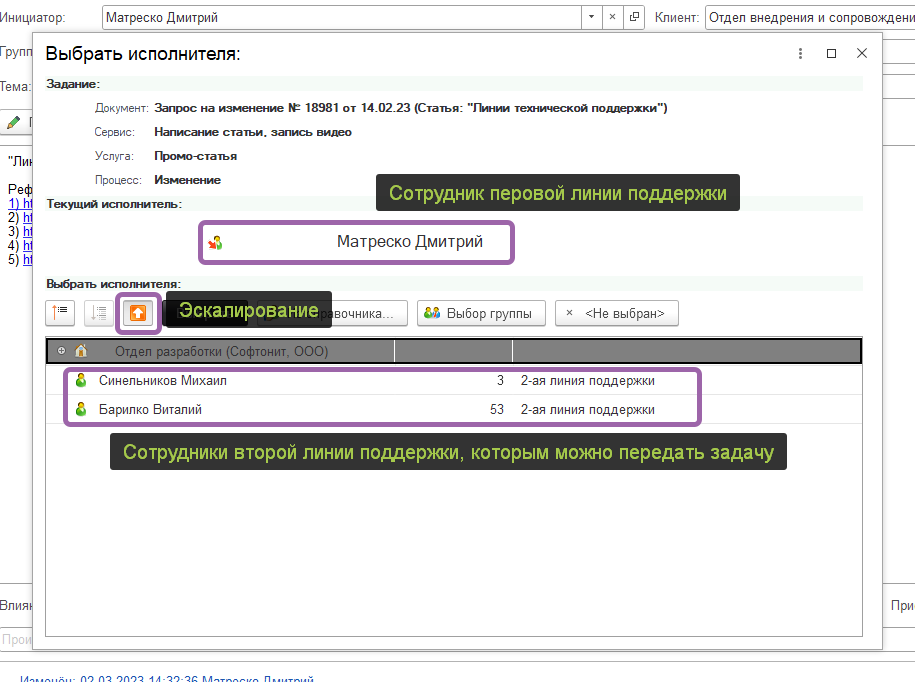Screen dimensions: 915x682
Task: Click the sort ascending list icon
Action: tap(60, 313)
